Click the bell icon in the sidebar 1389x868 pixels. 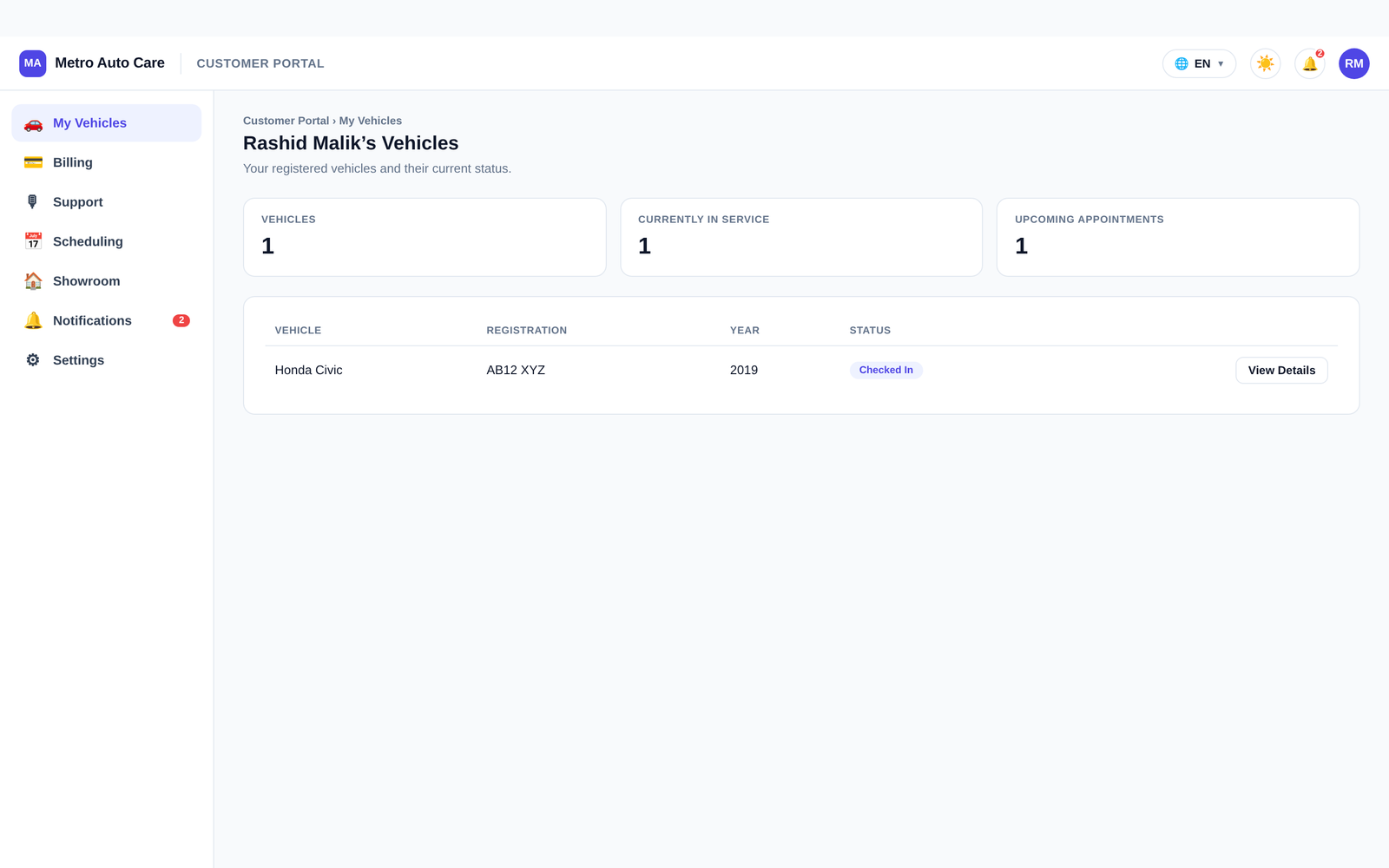33,320
